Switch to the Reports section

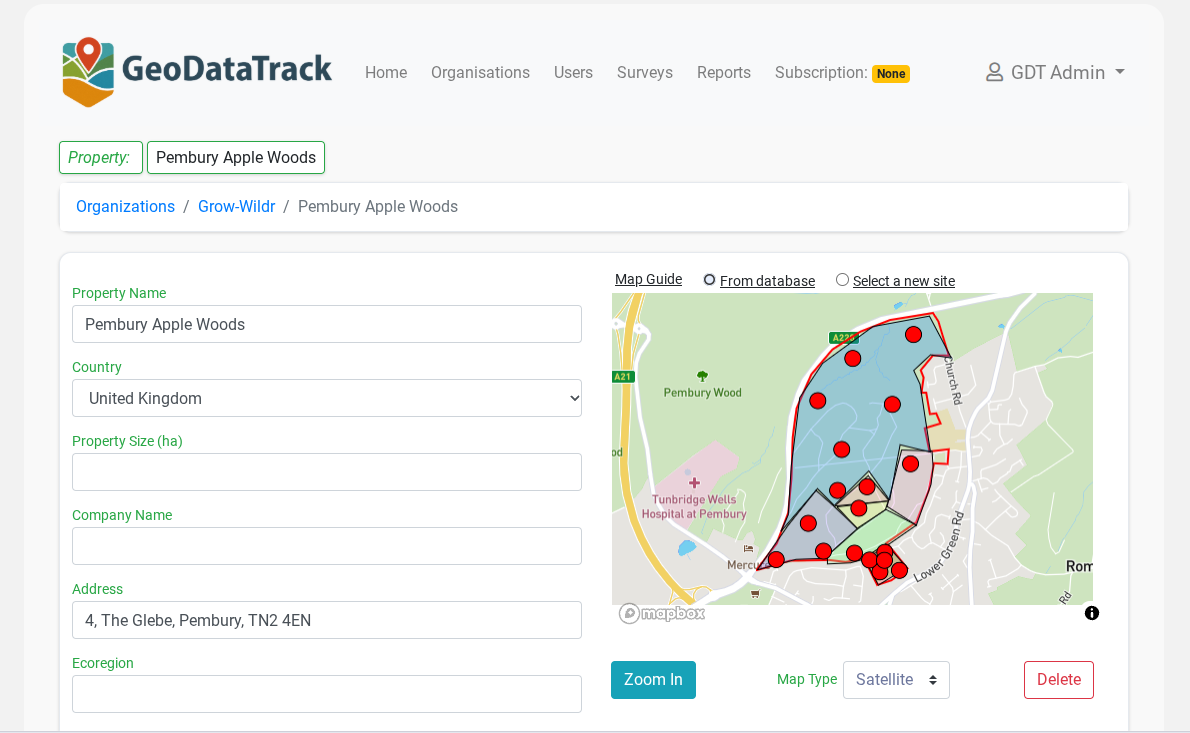pos(723,72)
